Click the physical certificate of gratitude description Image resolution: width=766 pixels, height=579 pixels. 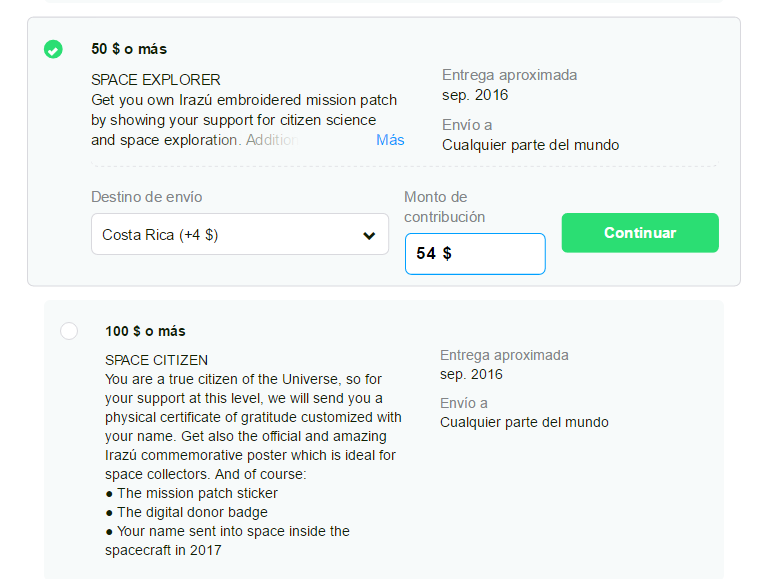[253, 417]
